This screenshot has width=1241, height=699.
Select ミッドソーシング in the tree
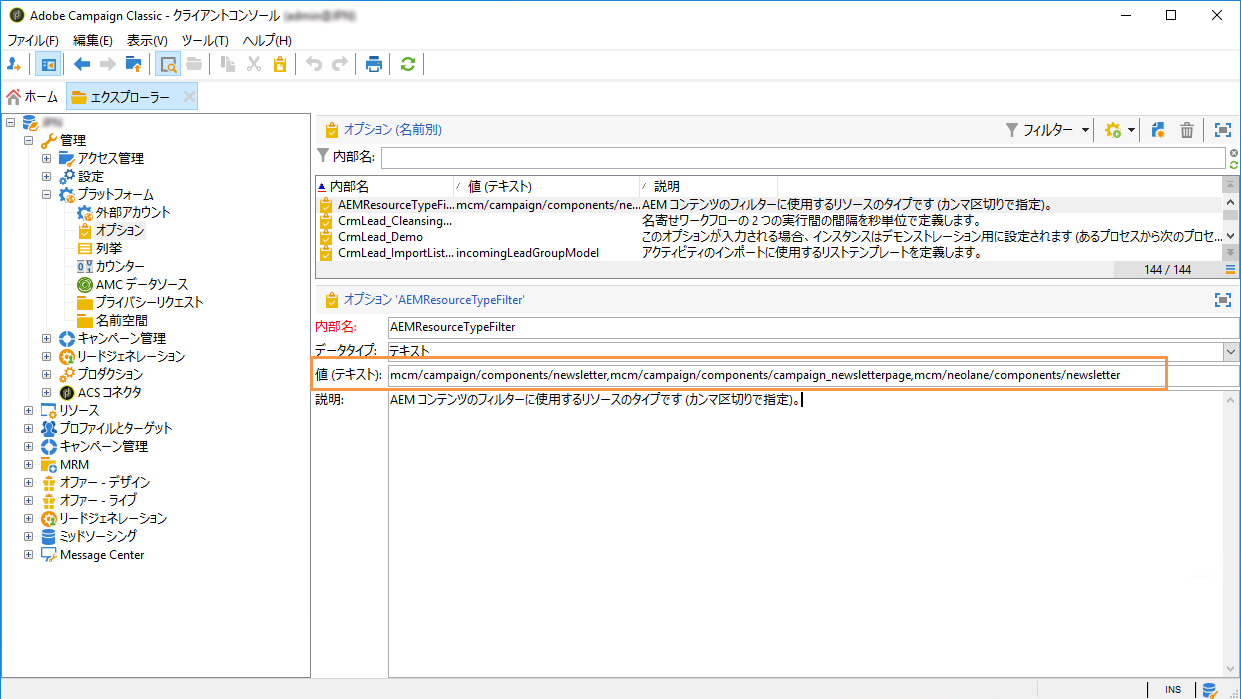(98, 536)
